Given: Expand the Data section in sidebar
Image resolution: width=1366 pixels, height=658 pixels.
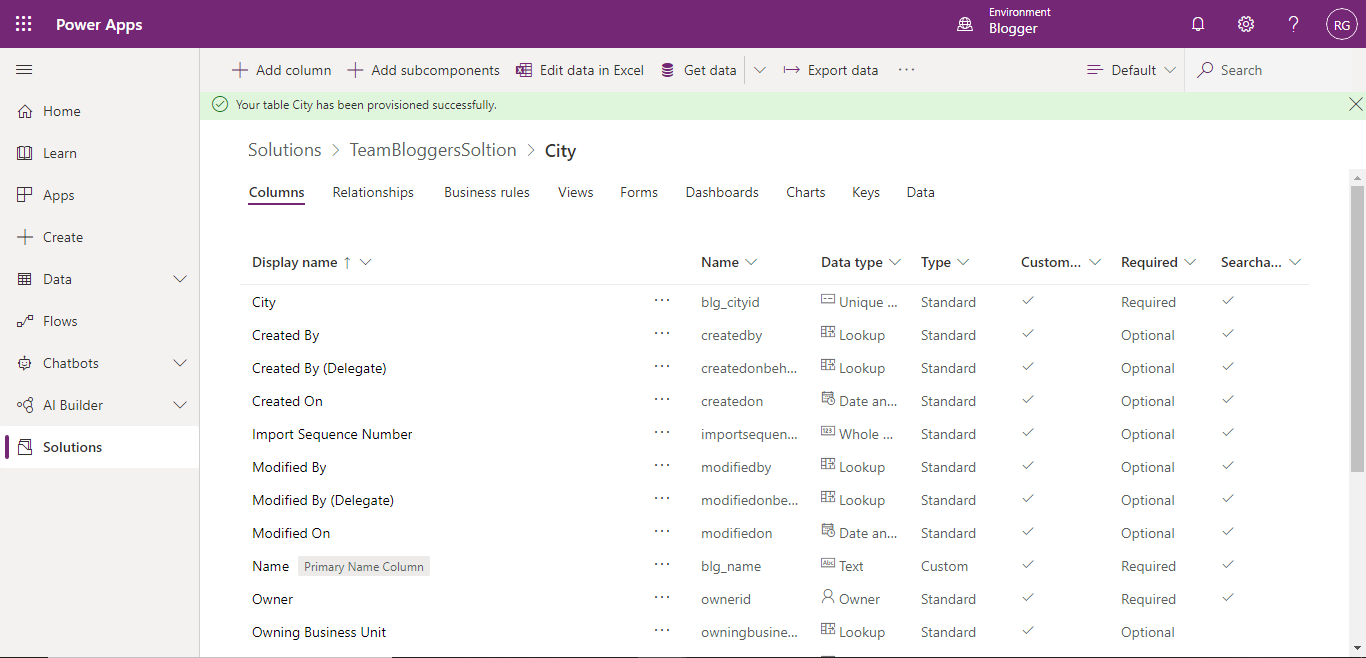Looking at the screenshot, I should [x=180, y=278].
